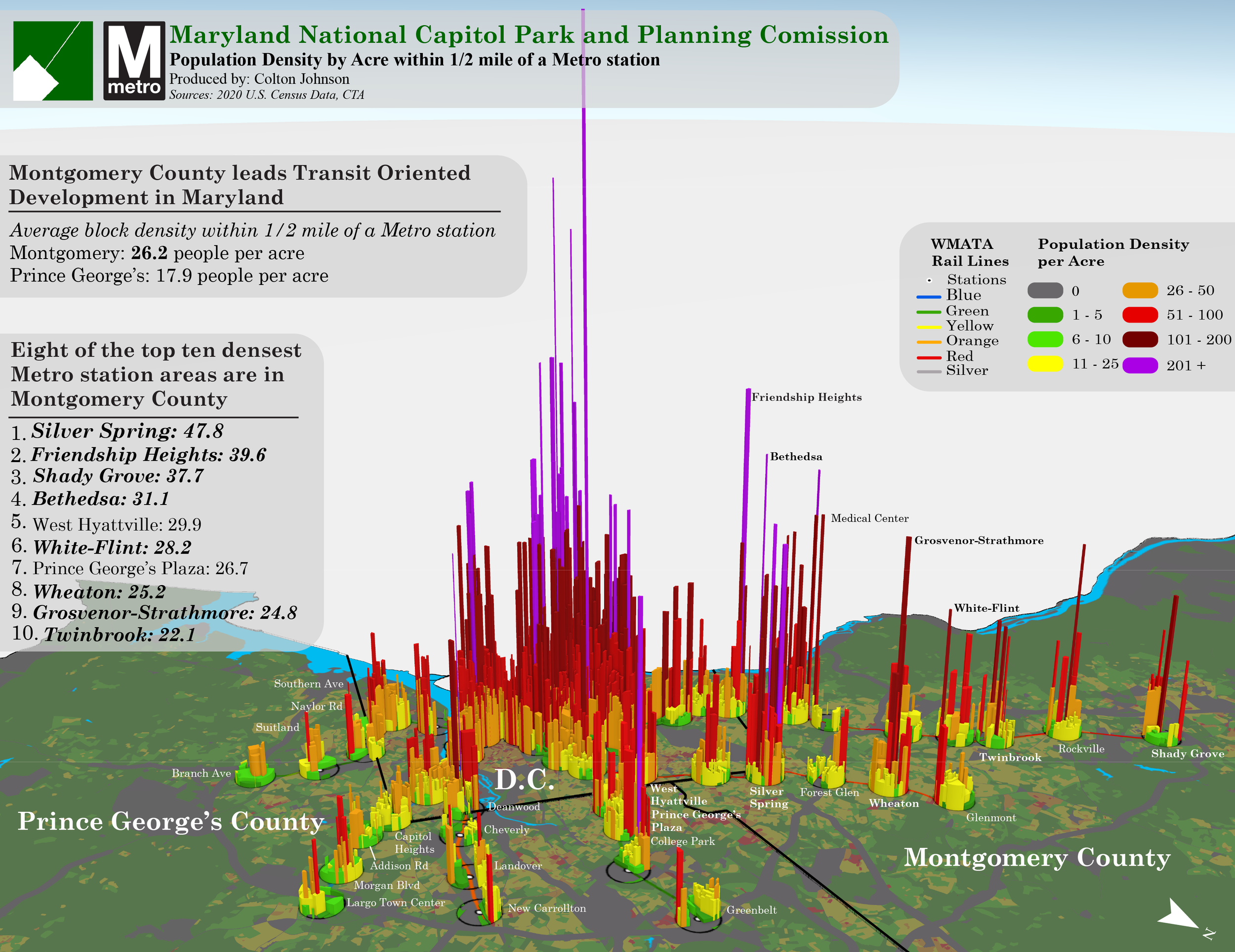
Task: Click the gray 0 density swatch
Action: (1045, 290)
